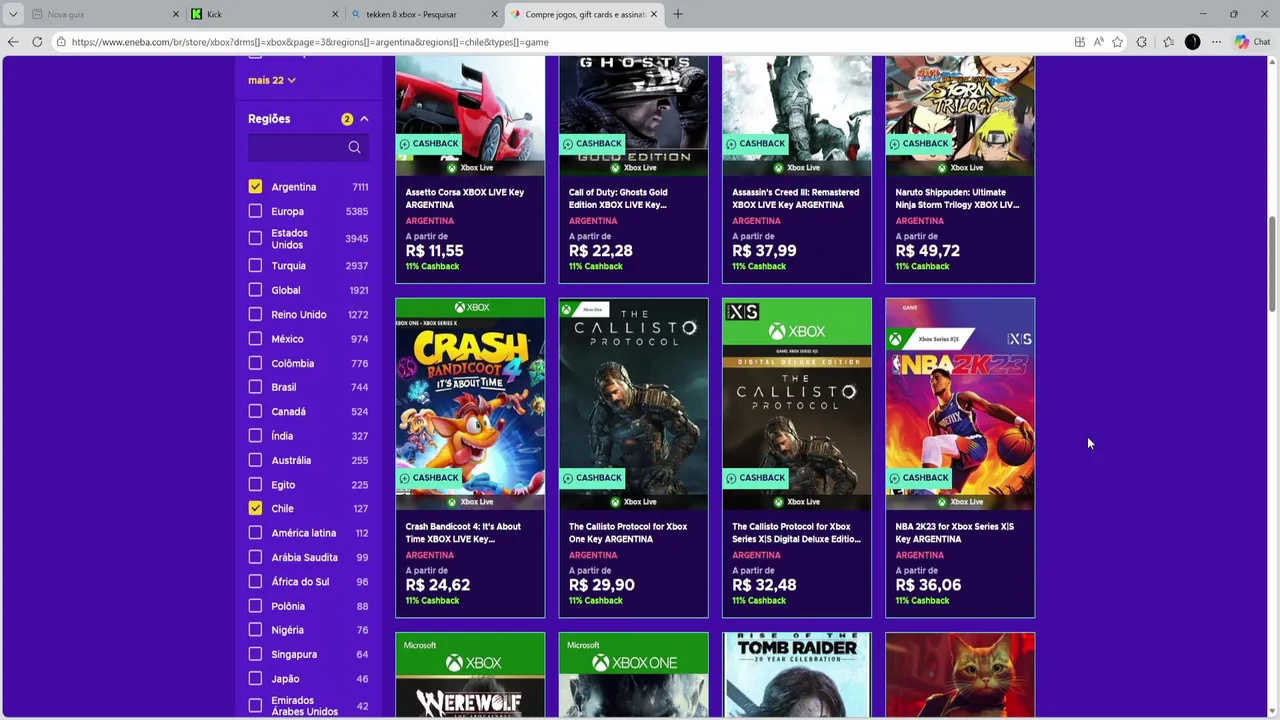Image resolution: width=1280 pixels, height=720 pixels.
Task: Check the Global region filter
Action: coord(255,290)
